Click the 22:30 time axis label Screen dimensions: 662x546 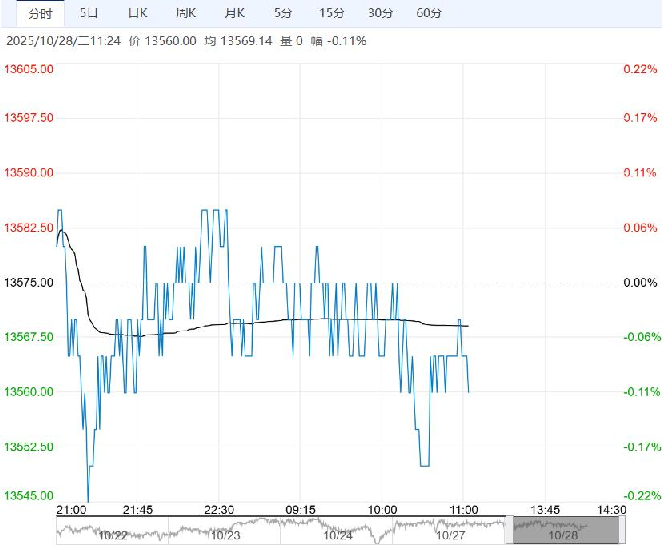[218, 509]
